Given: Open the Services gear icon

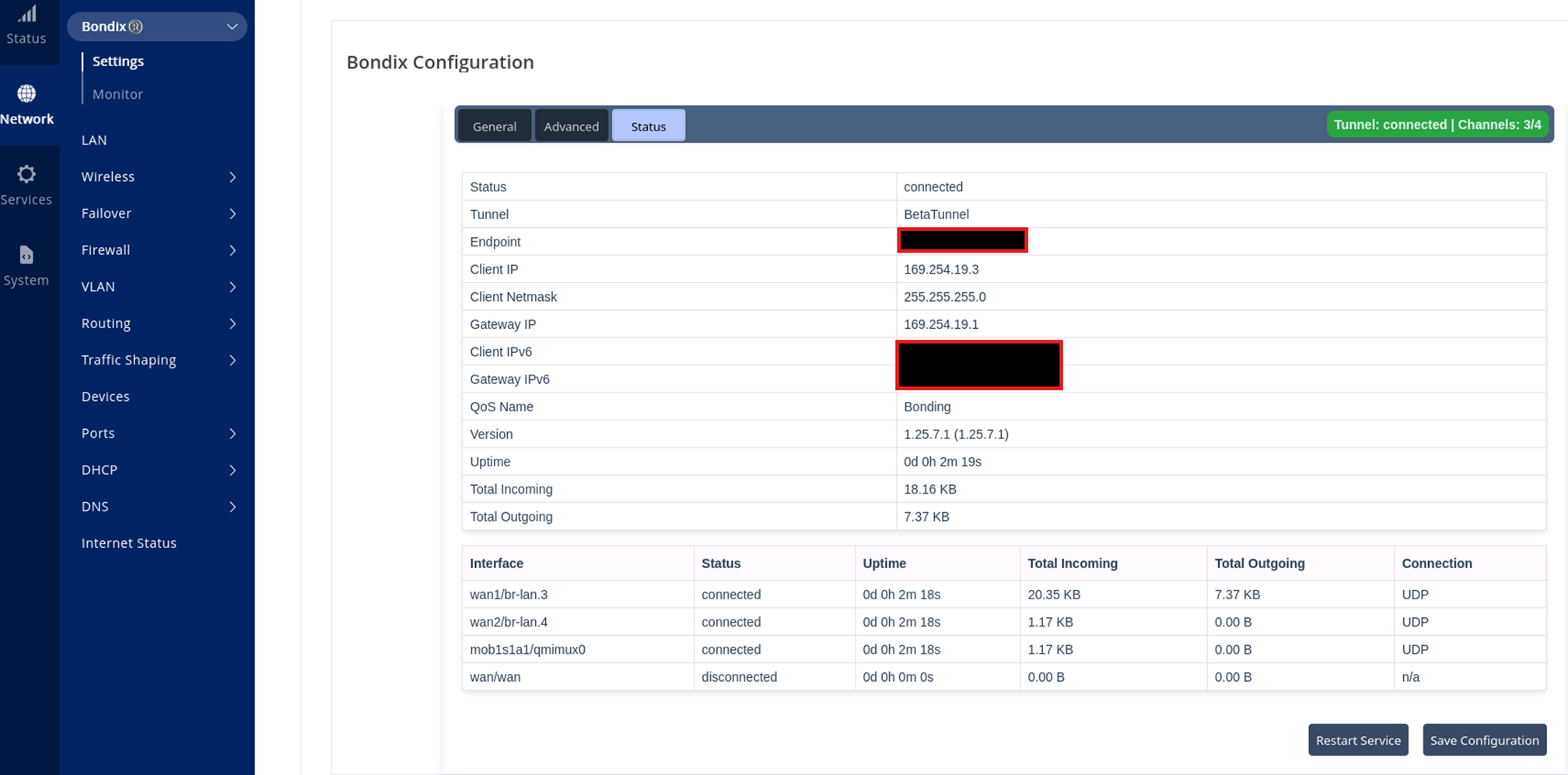Looking at the screenshot, I should pyautogui.click(x=26, y=174).
